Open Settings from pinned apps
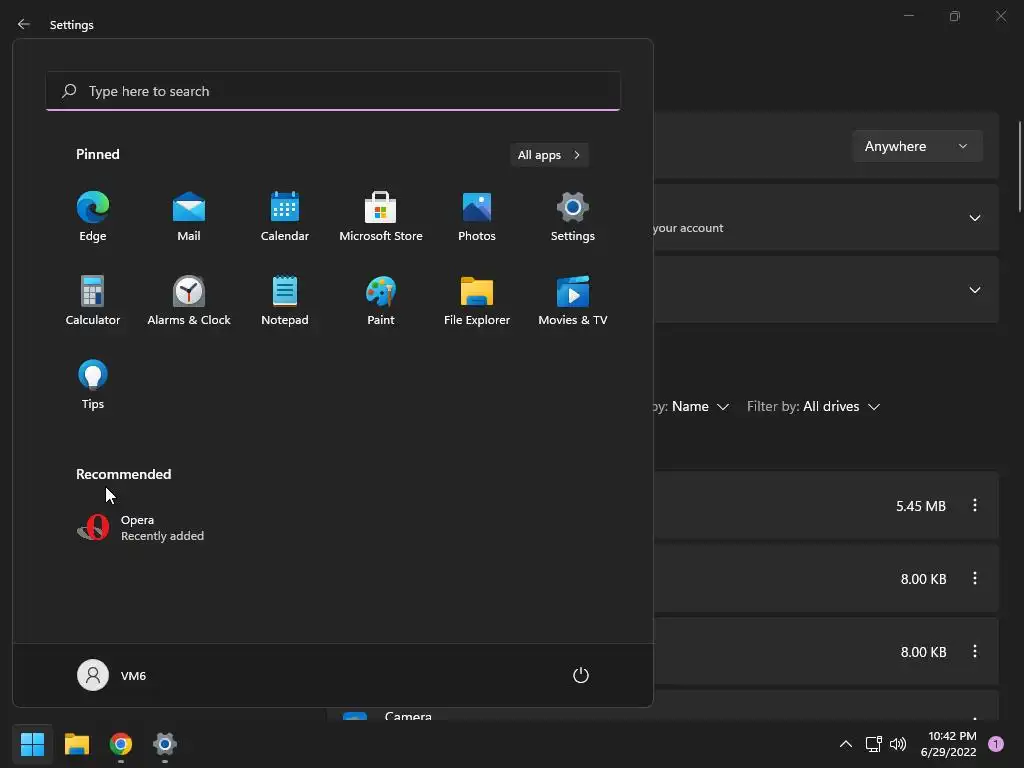Screen dimensions: 1024x768 point(573,217)
